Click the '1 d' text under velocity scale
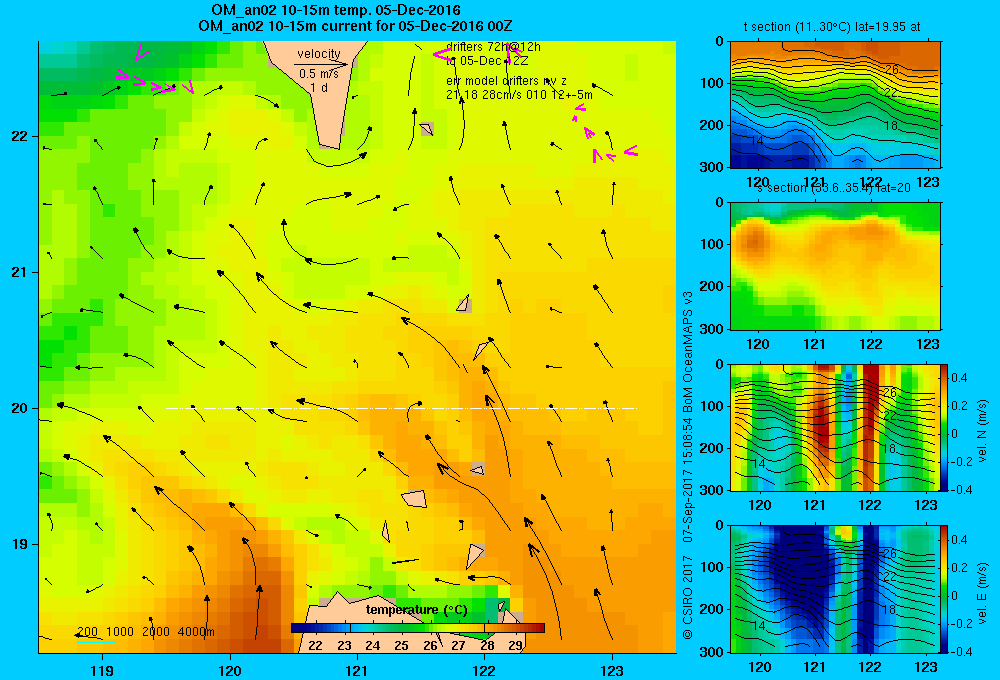This screenshot has height=680, width=1000. pos(319,87)
